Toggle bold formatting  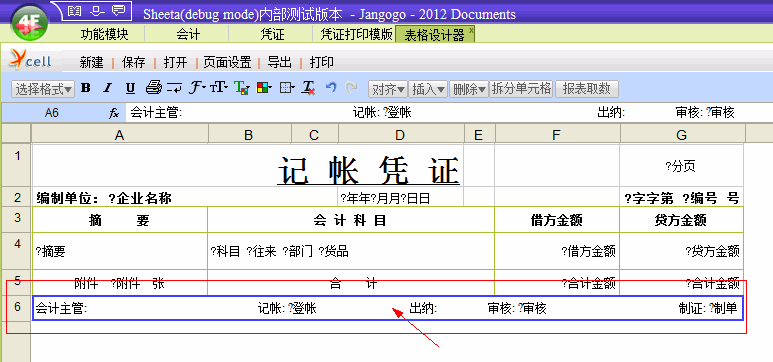(x=86, y=88)
